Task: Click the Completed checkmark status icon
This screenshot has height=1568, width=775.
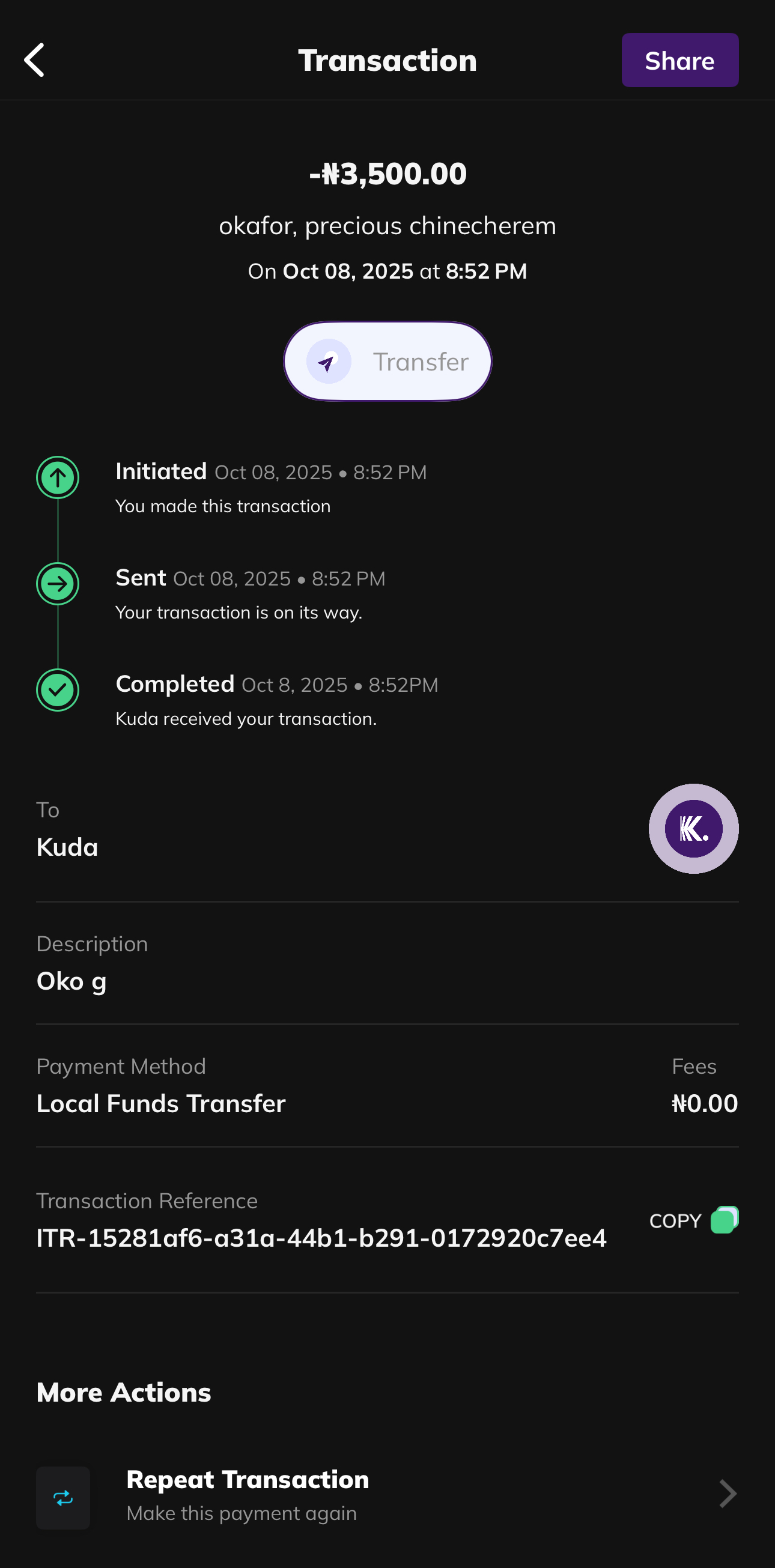Action: pyautogui.click(x=58, y=690)
